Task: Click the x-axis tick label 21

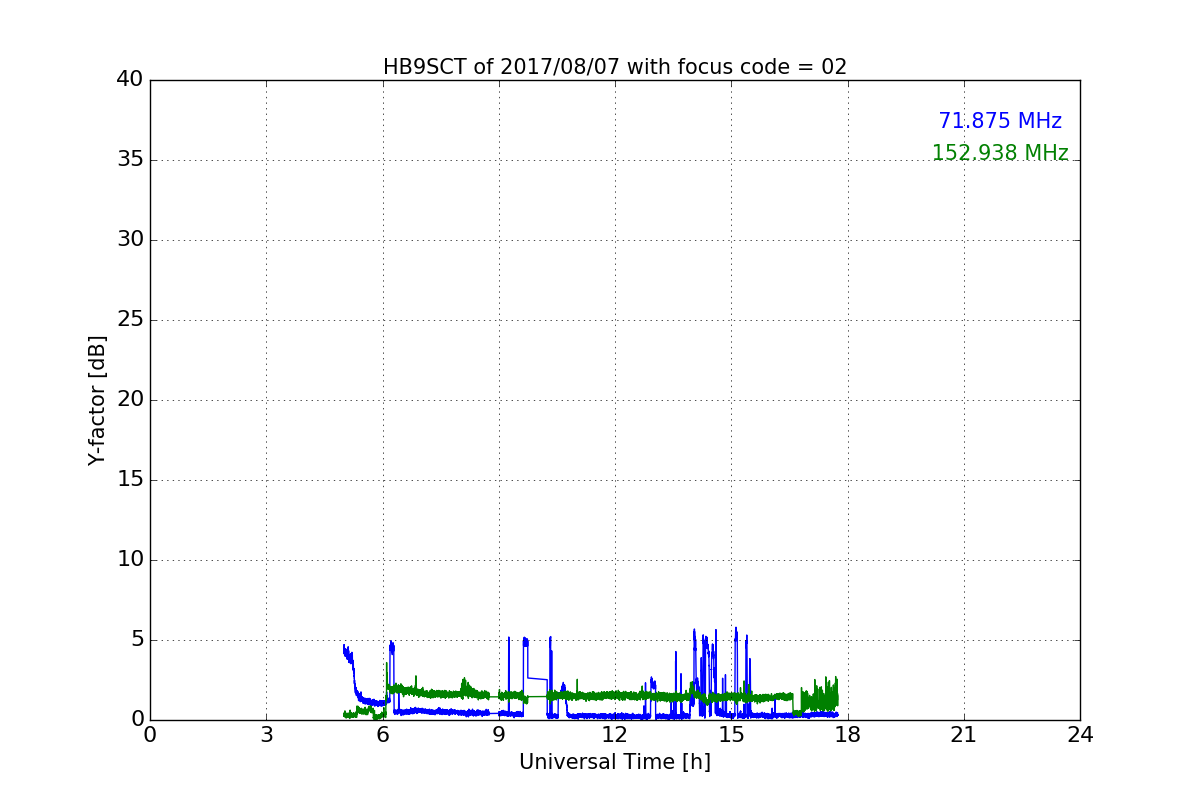Action: tap(964, 734)
